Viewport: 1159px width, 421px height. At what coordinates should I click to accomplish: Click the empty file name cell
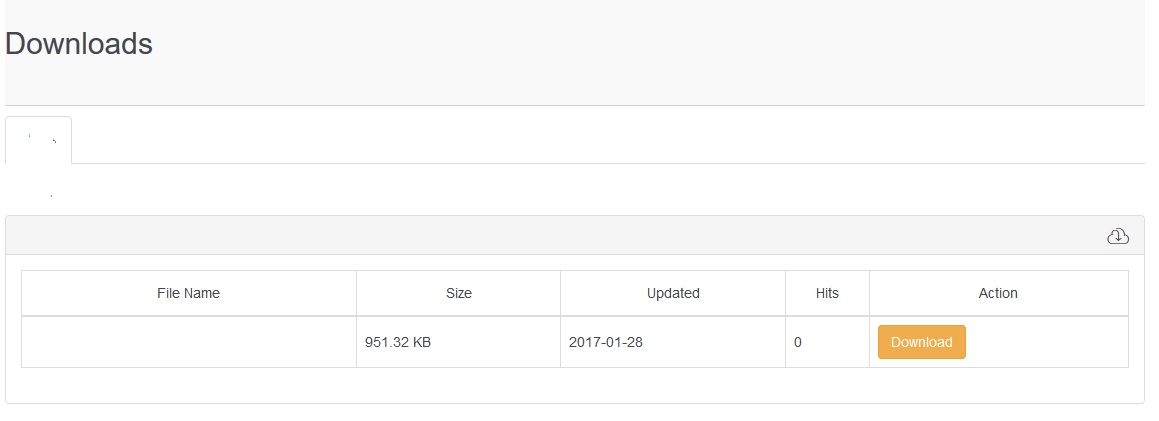(x=188, y=342)
